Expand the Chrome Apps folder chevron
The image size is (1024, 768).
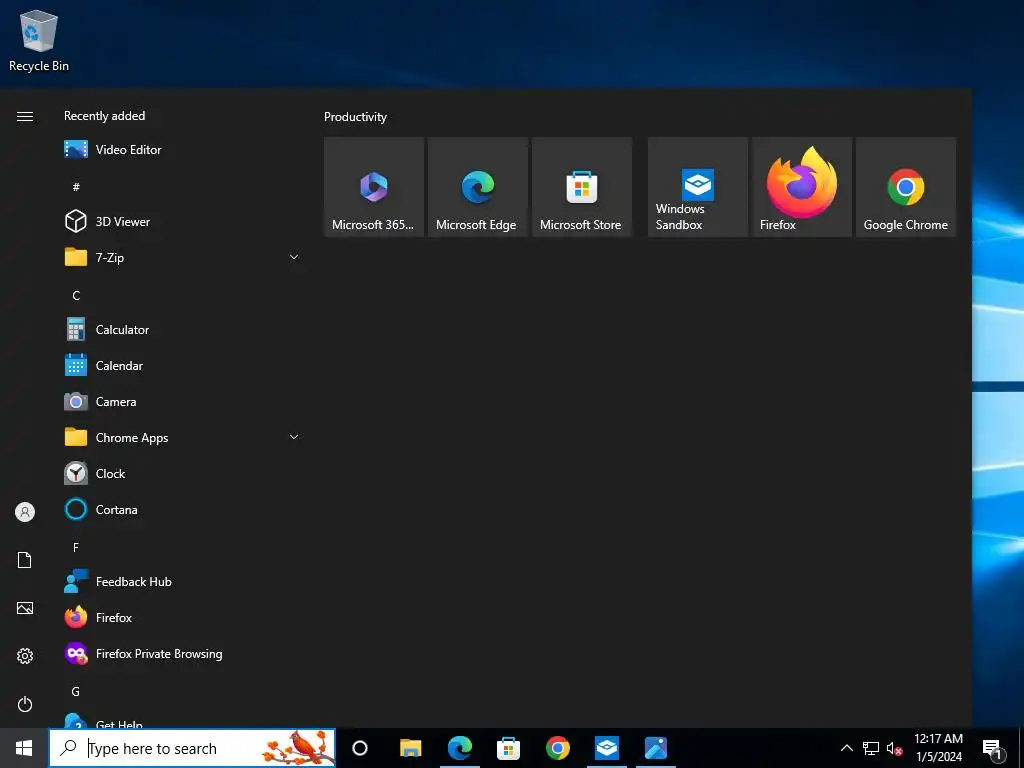click(294, 438)
